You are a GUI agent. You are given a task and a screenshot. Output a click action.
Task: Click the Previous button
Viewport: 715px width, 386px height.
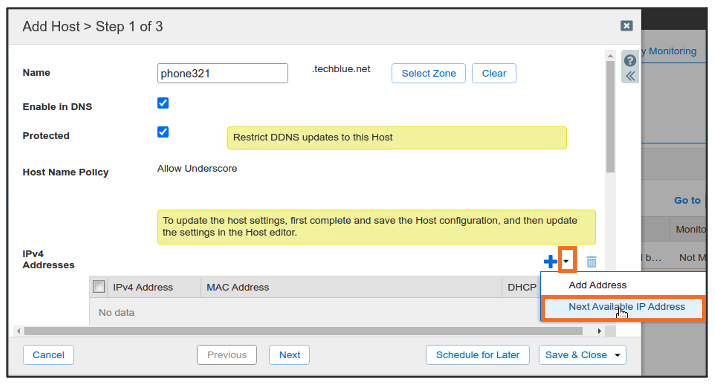point(227,355)
